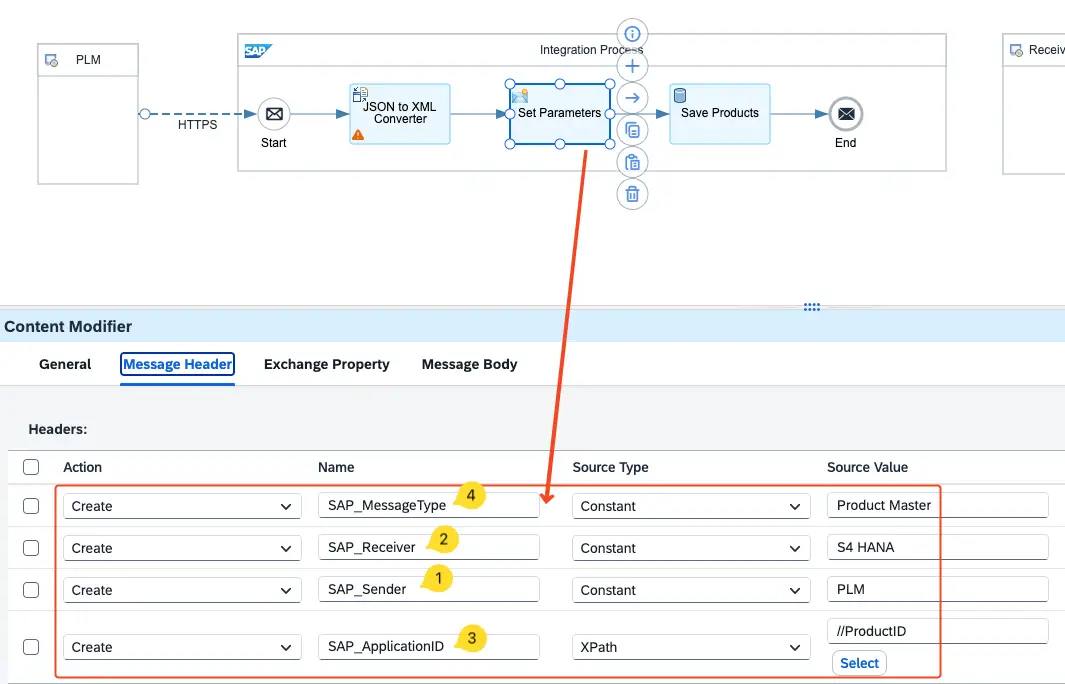Toggle the select-all headers checkbox
The image size is (1065, 684).
click(x=31, y=467)
